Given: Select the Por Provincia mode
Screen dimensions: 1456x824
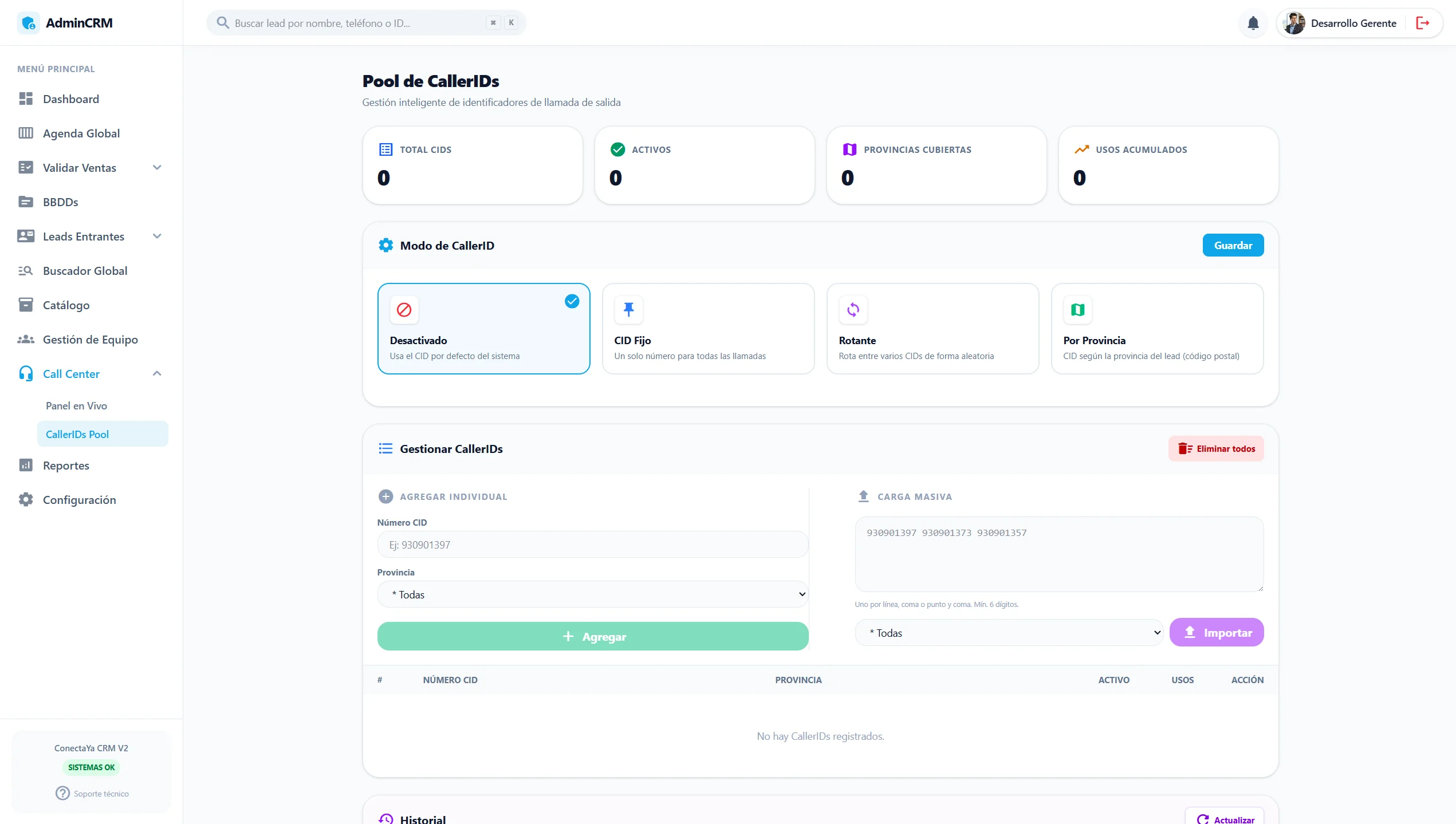Looking at the screenshot, I should [1157, 329].
